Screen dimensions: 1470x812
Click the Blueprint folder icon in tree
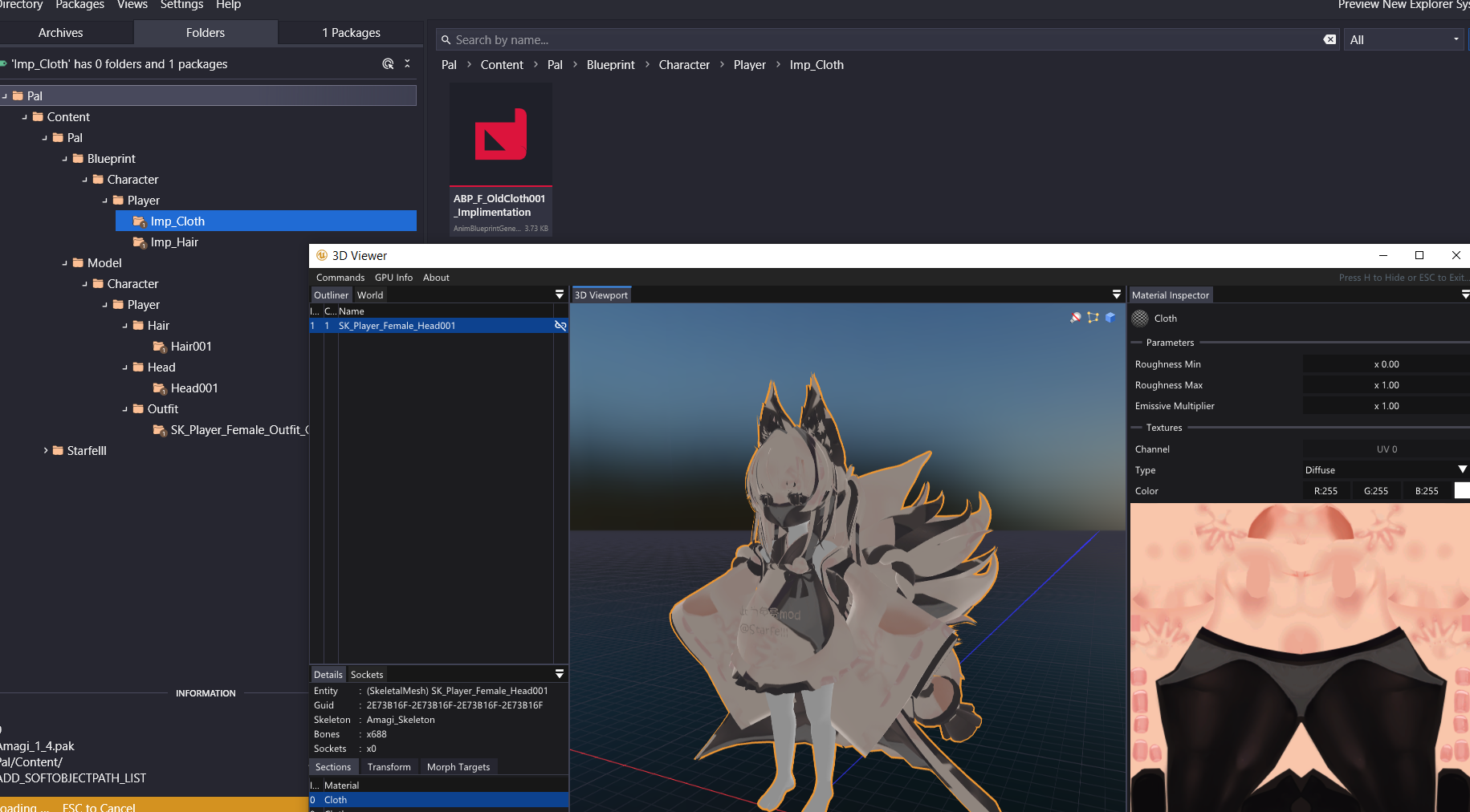[x=78, y=159]
